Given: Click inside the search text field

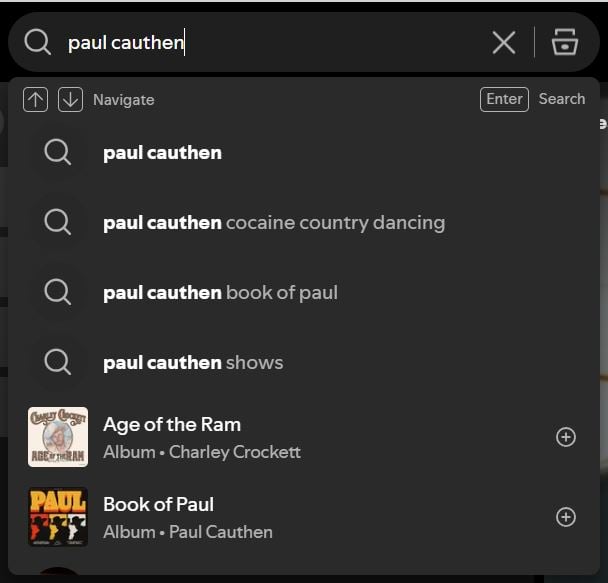Looking at the screenshot, I should (300, 43).
